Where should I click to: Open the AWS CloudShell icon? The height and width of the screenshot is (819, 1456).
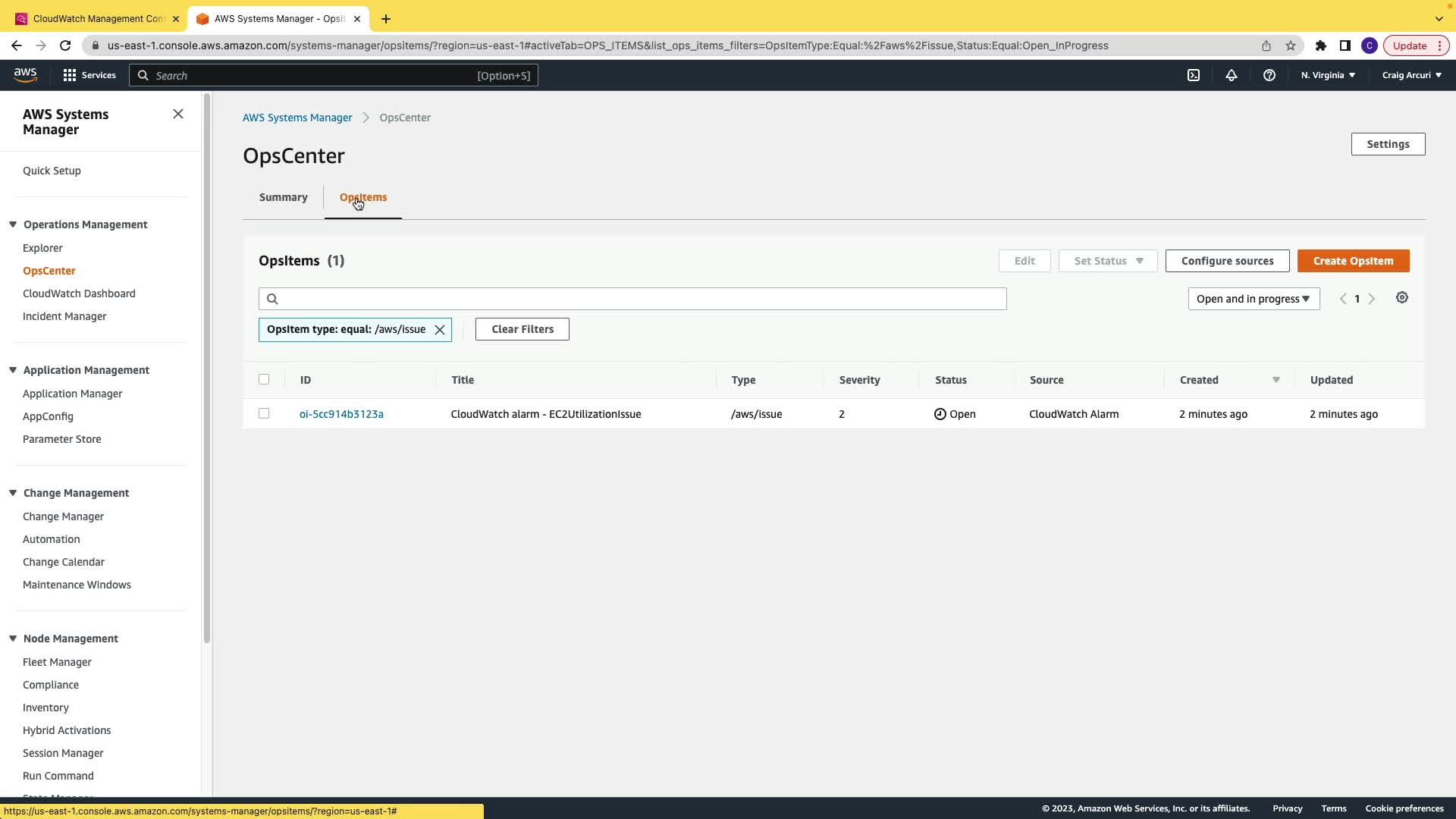tap(1194, 75)
